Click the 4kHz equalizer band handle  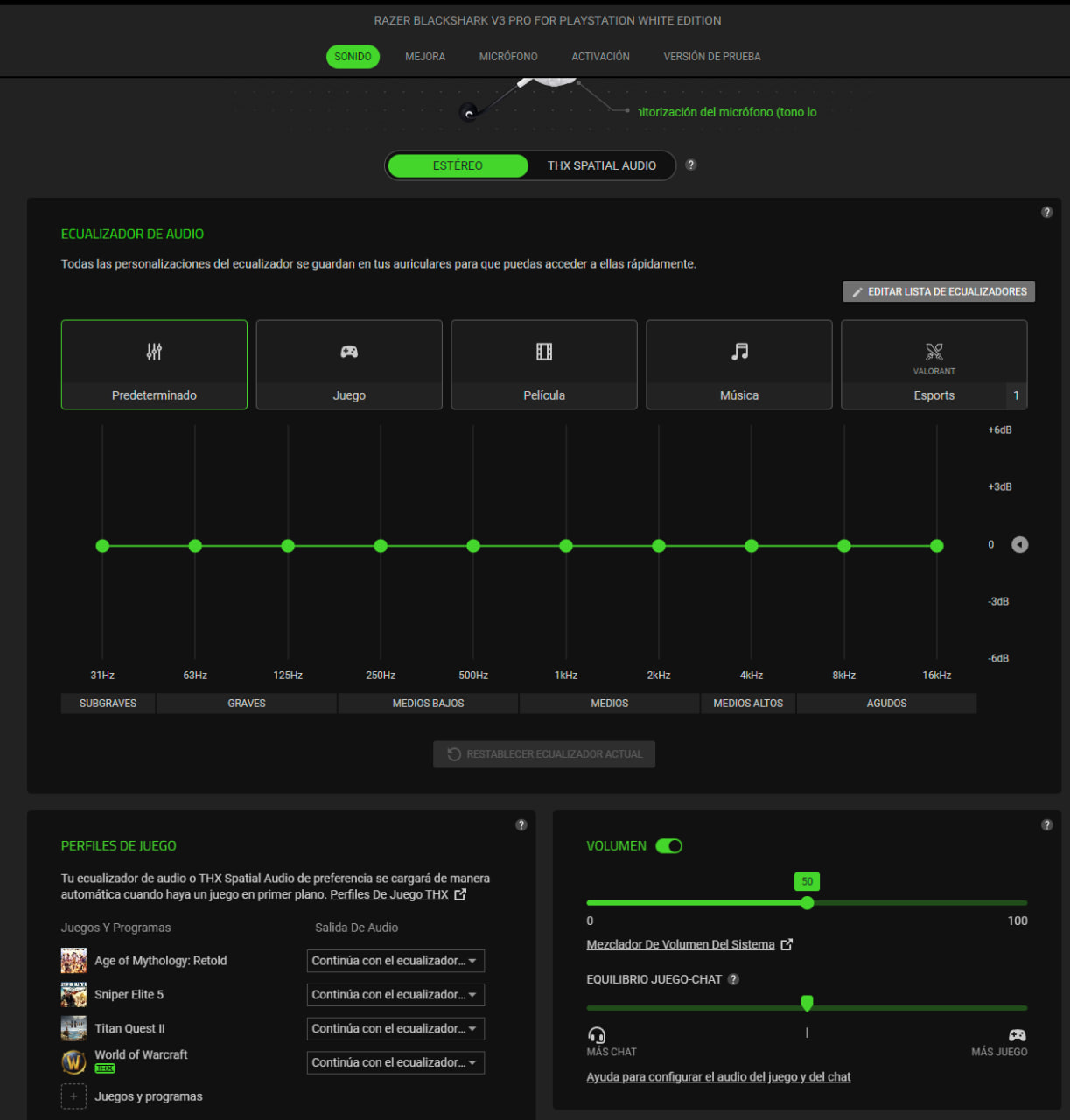(x=752, y=546)
